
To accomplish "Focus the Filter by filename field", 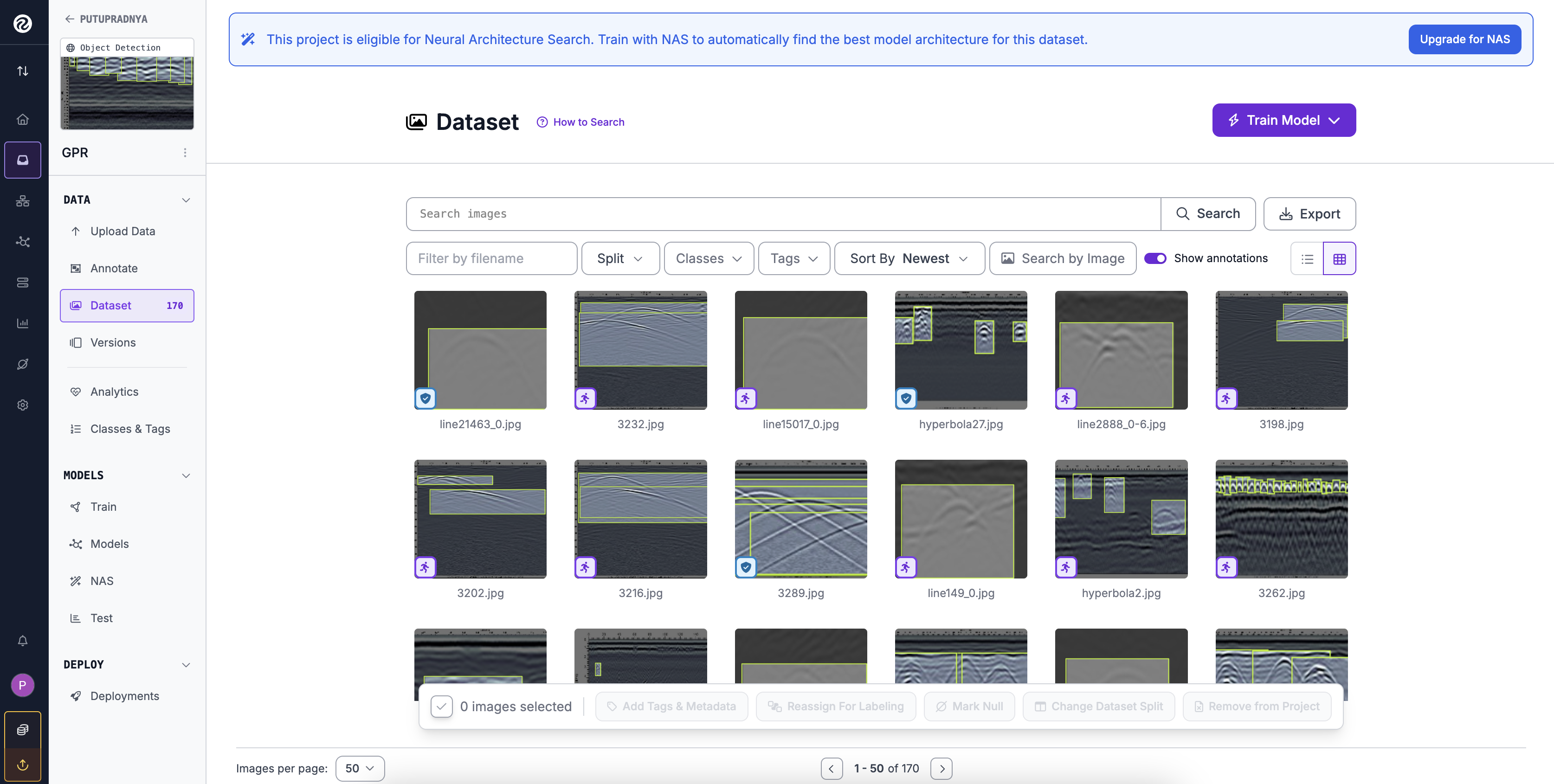I will click(492, 259).
